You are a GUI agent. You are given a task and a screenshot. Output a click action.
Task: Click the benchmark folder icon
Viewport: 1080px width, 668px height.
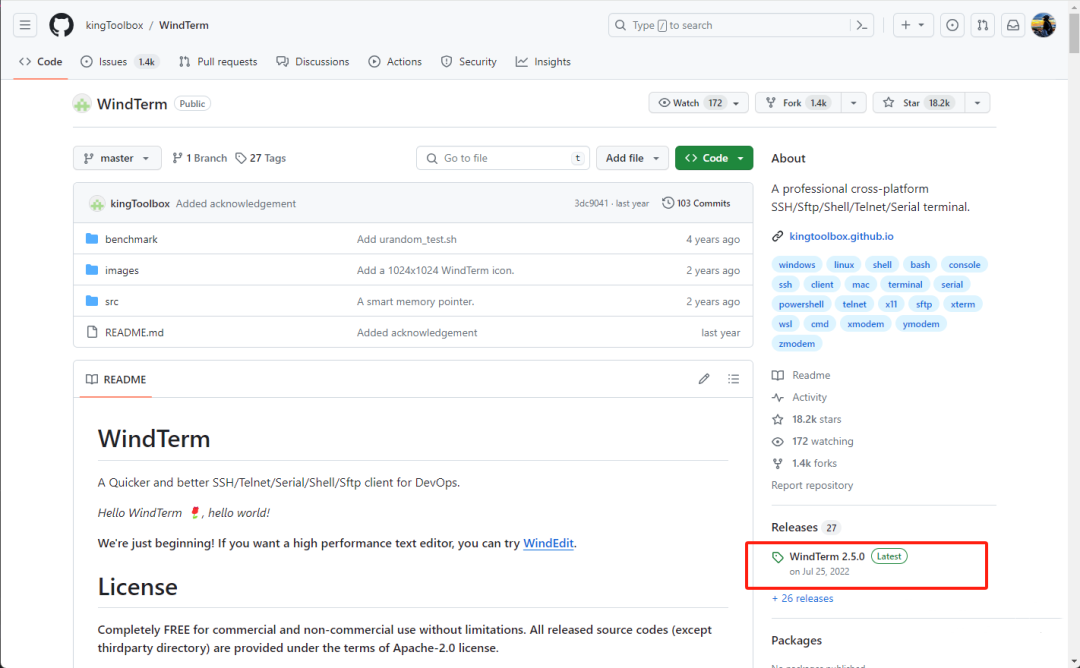click(x=92, y=239)
